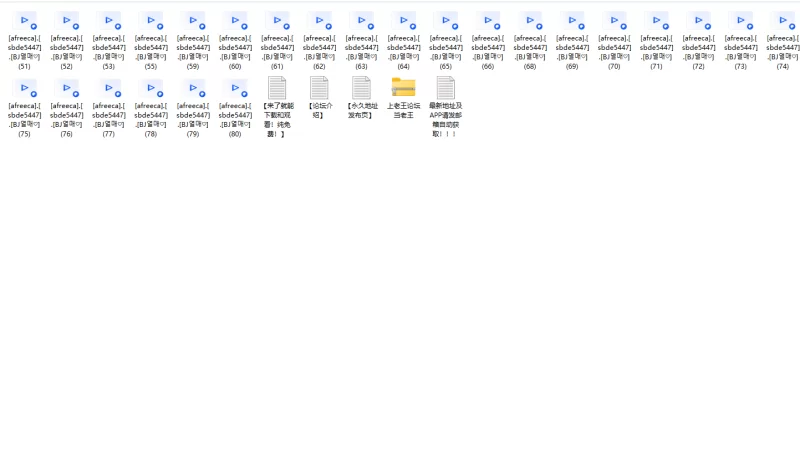800x449 pixels.
Task: Select the zipped folder 上老王论坛当老王
Action: pos(404,98)
